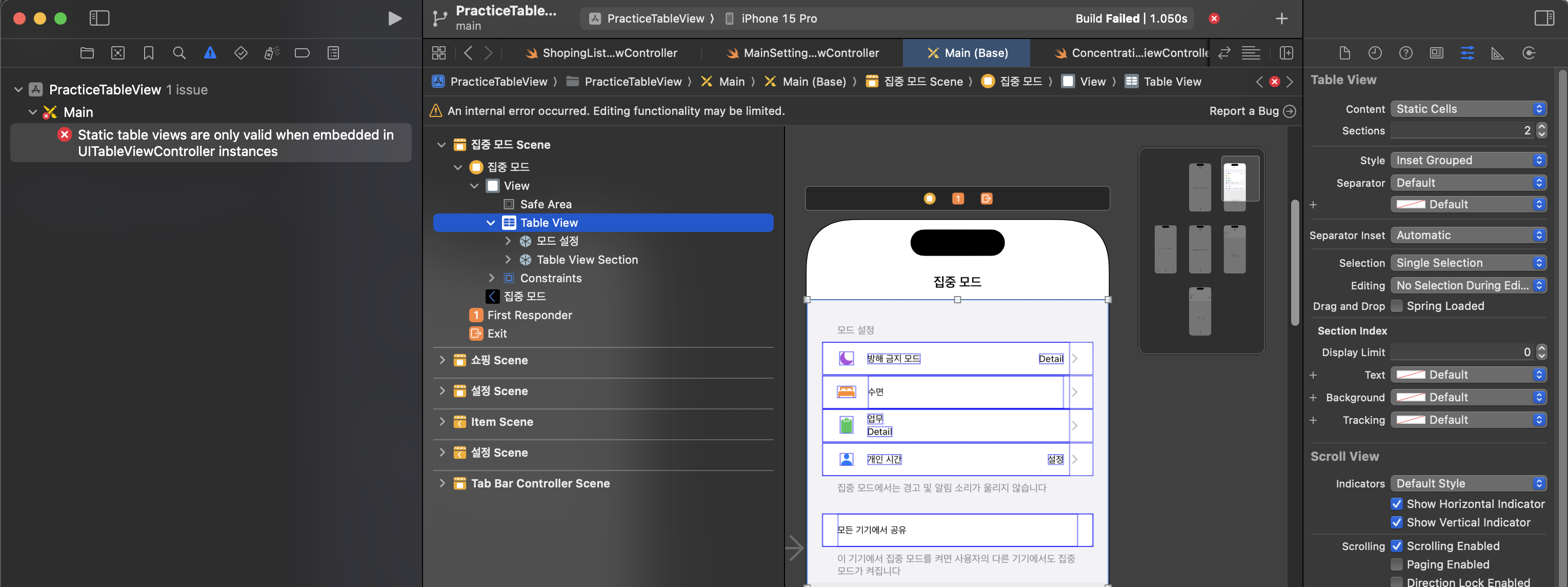Screen dimensions: 1568x587
Task: Toggle the left navigator sidebar icon
Action: (99, 18)
